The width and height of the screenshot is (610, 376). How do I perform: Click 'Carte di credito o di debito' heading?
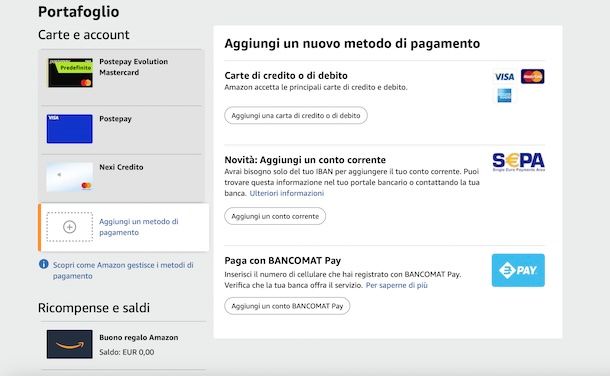286,75
